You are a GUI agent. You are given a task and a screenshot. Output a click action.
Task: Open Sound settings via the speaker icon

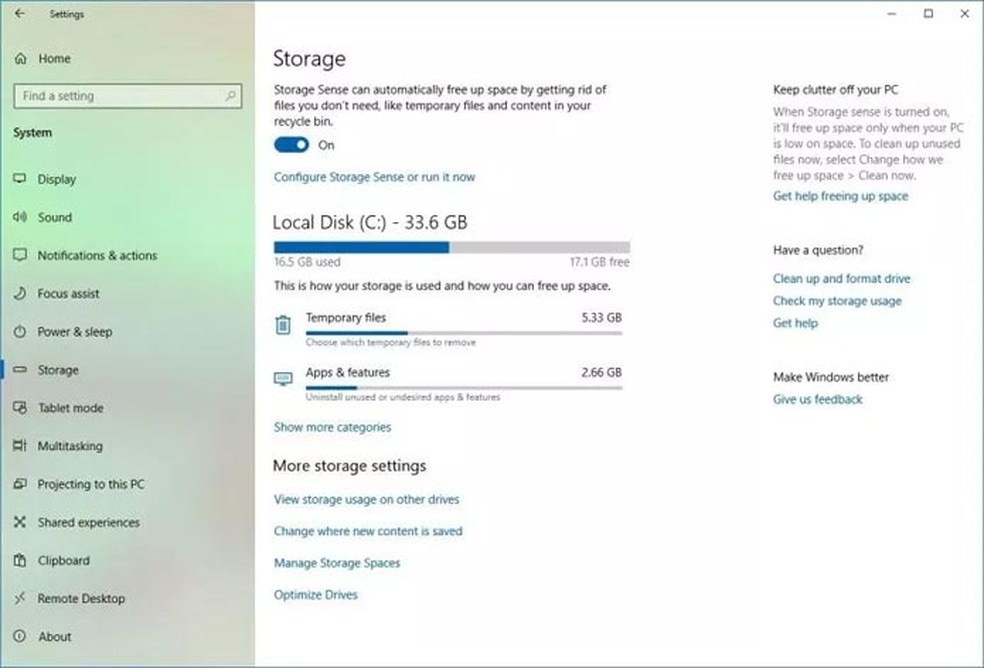coord(20,217)
